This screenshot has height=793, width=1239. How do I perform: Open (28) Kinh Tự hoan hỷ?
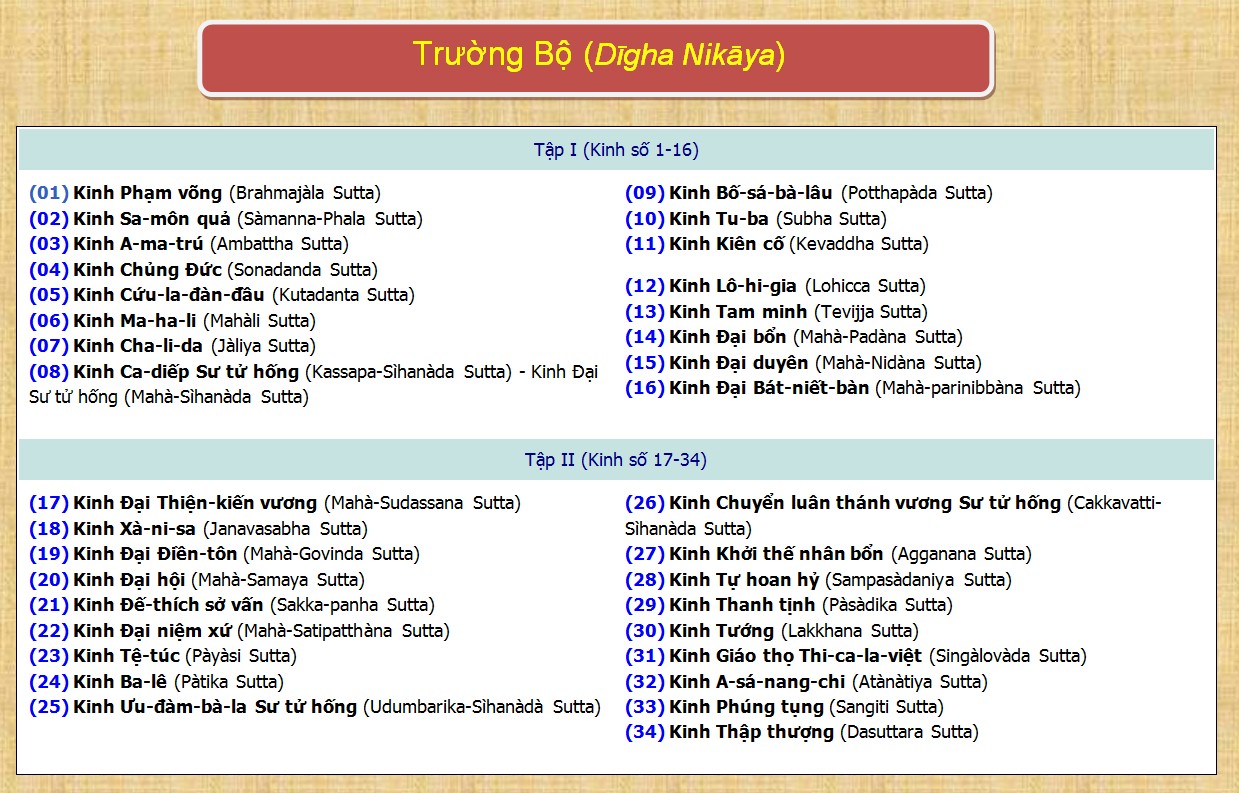(722, 579)
